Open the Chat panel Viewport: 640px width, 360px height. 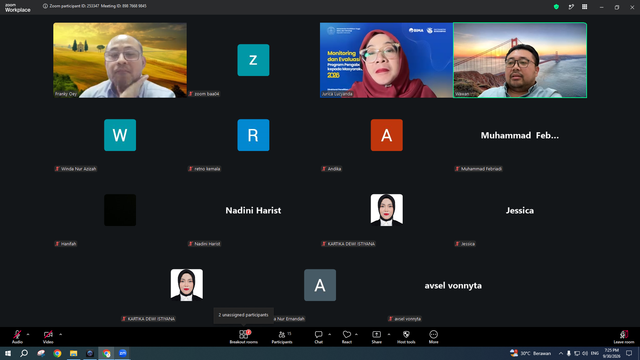coord(318,336)
